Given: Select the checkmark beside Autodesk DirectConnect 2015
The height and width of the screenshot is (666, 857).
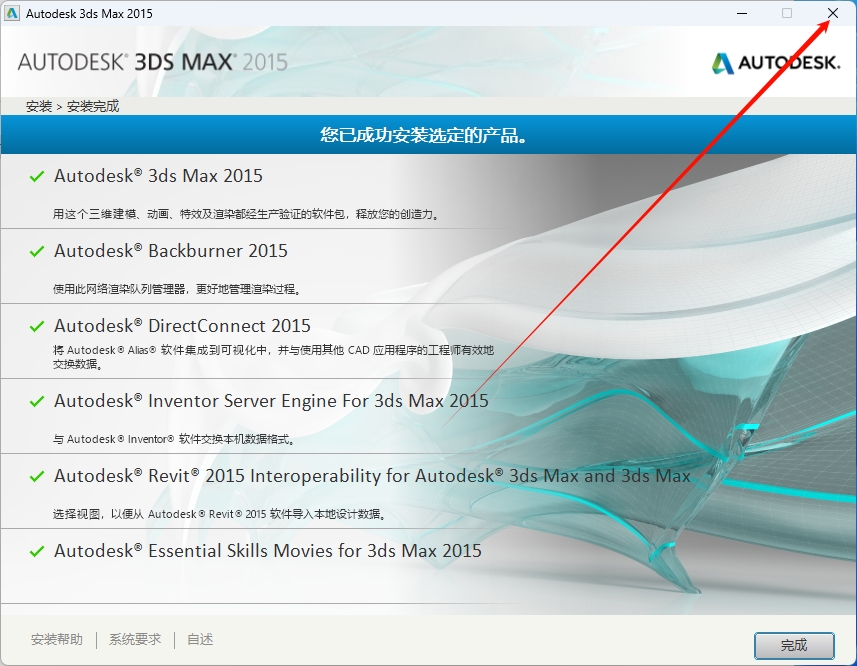Looking at the screenshot, I should (36, 326).
